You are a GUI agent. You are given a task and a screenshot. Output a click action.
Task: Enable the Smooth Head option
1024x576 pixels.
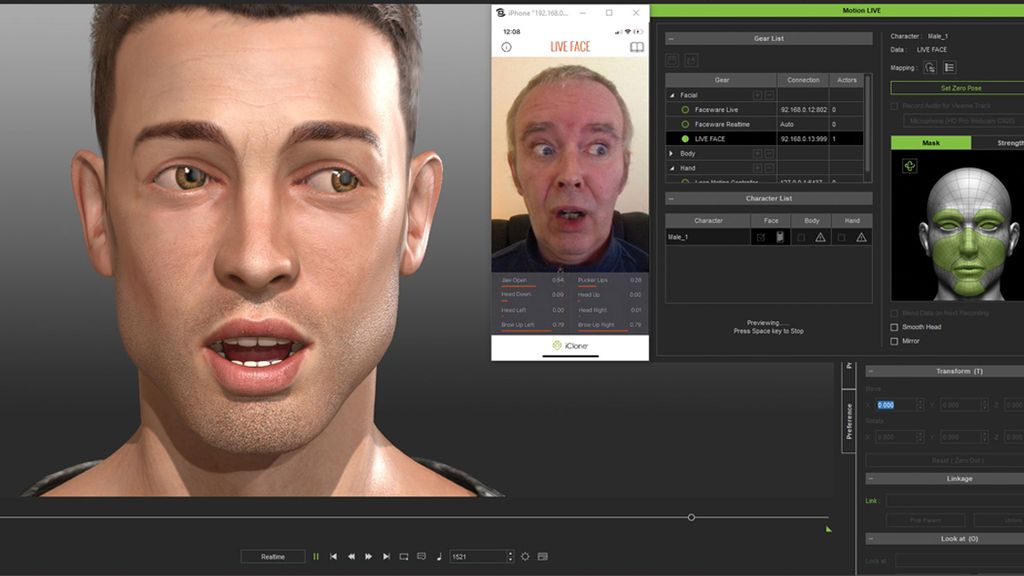click(x=893, y=327)
